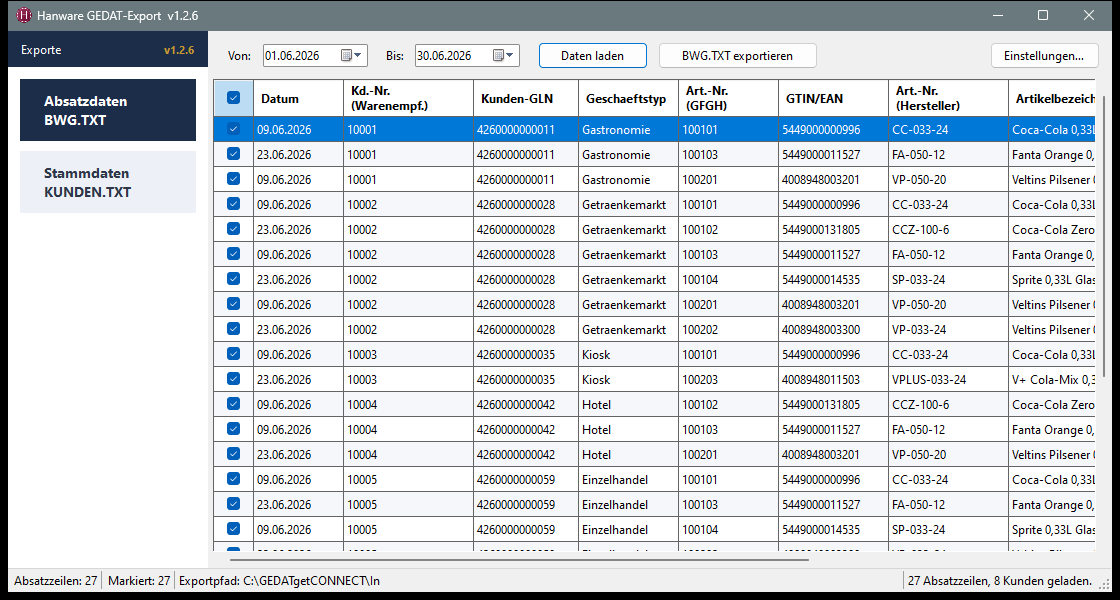Click '27 Absatzzeilen, 8 Kunden geladen.' status
The width and height of the screenshot is (1120, 600).
1000,581
